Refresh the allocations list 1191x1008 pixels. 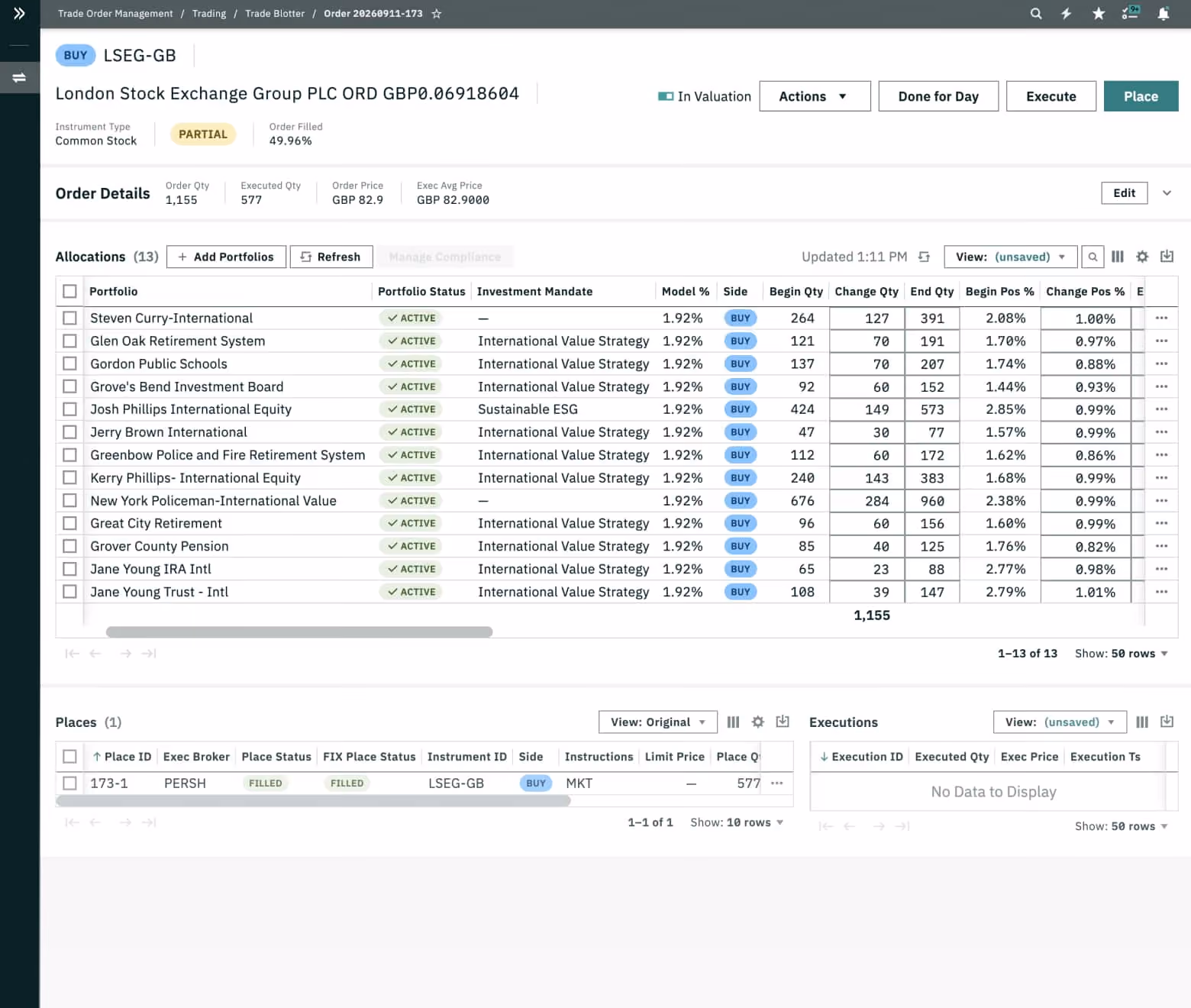[331, 257]
